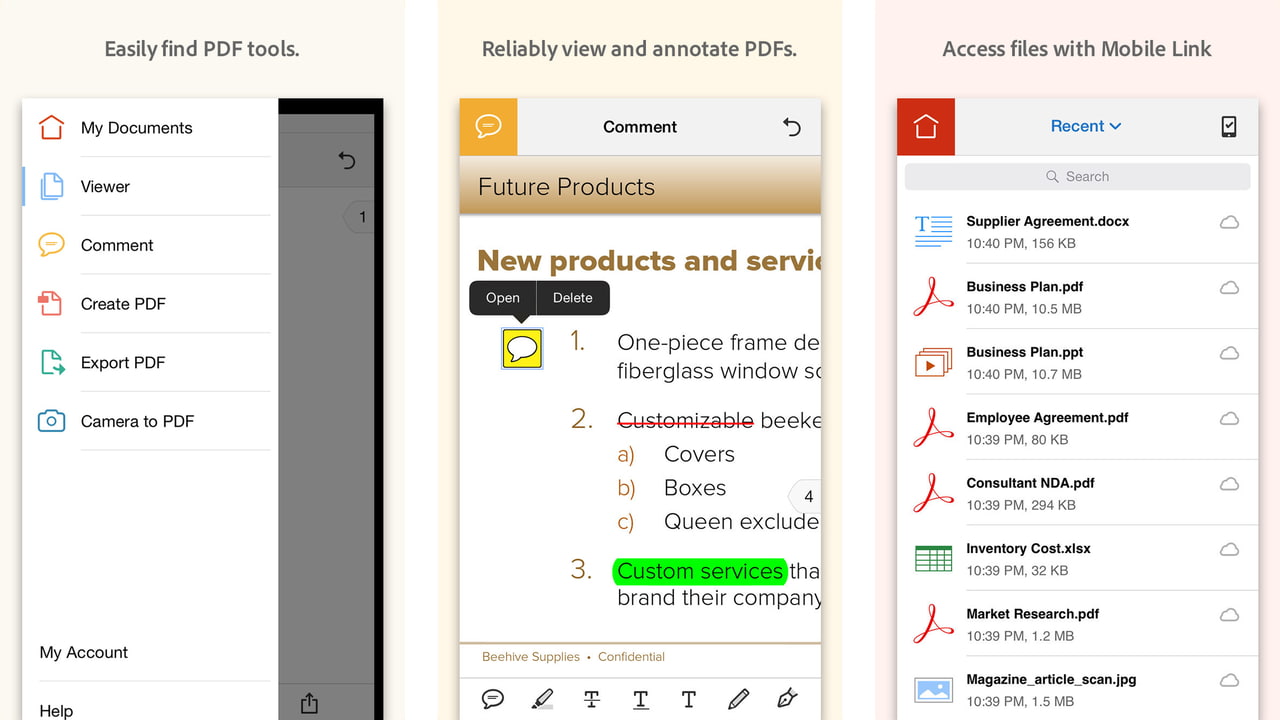Select the highlighter tool
This screenshot has width=1280, height=720.
542,699
